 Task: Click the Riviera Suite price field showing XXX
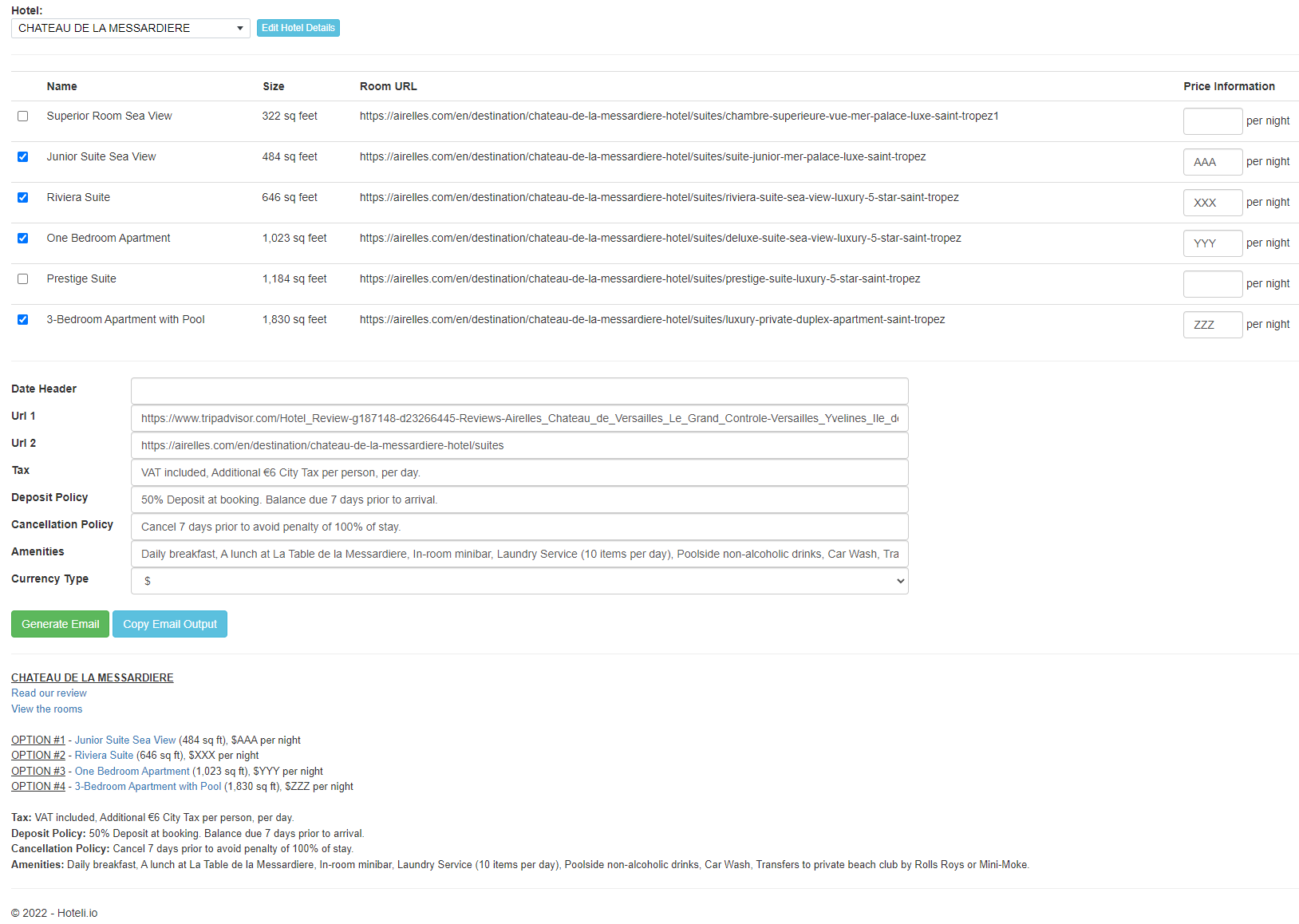point(1213,203)
